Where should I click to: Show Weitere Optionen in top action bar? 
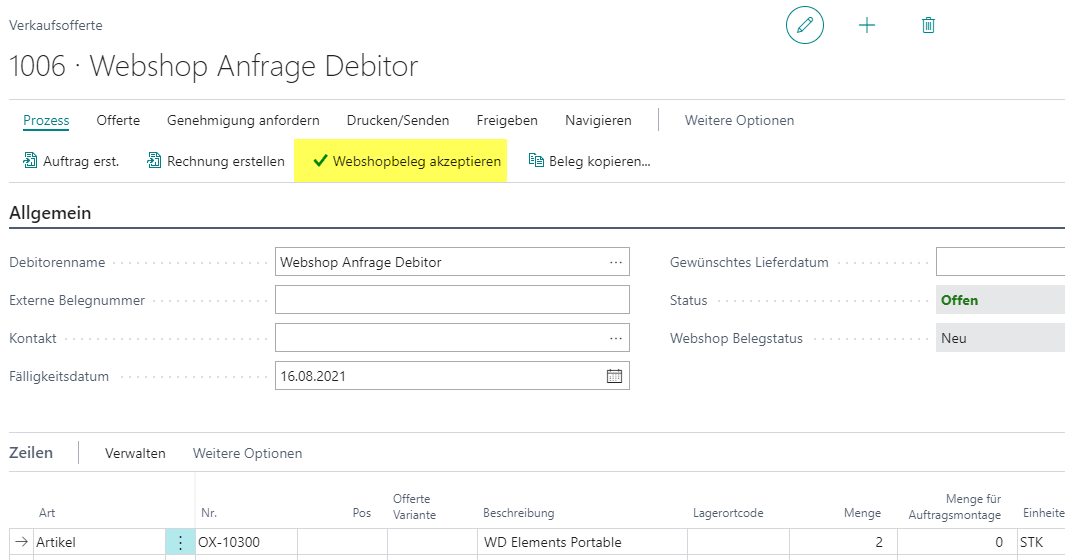[739, 120]
